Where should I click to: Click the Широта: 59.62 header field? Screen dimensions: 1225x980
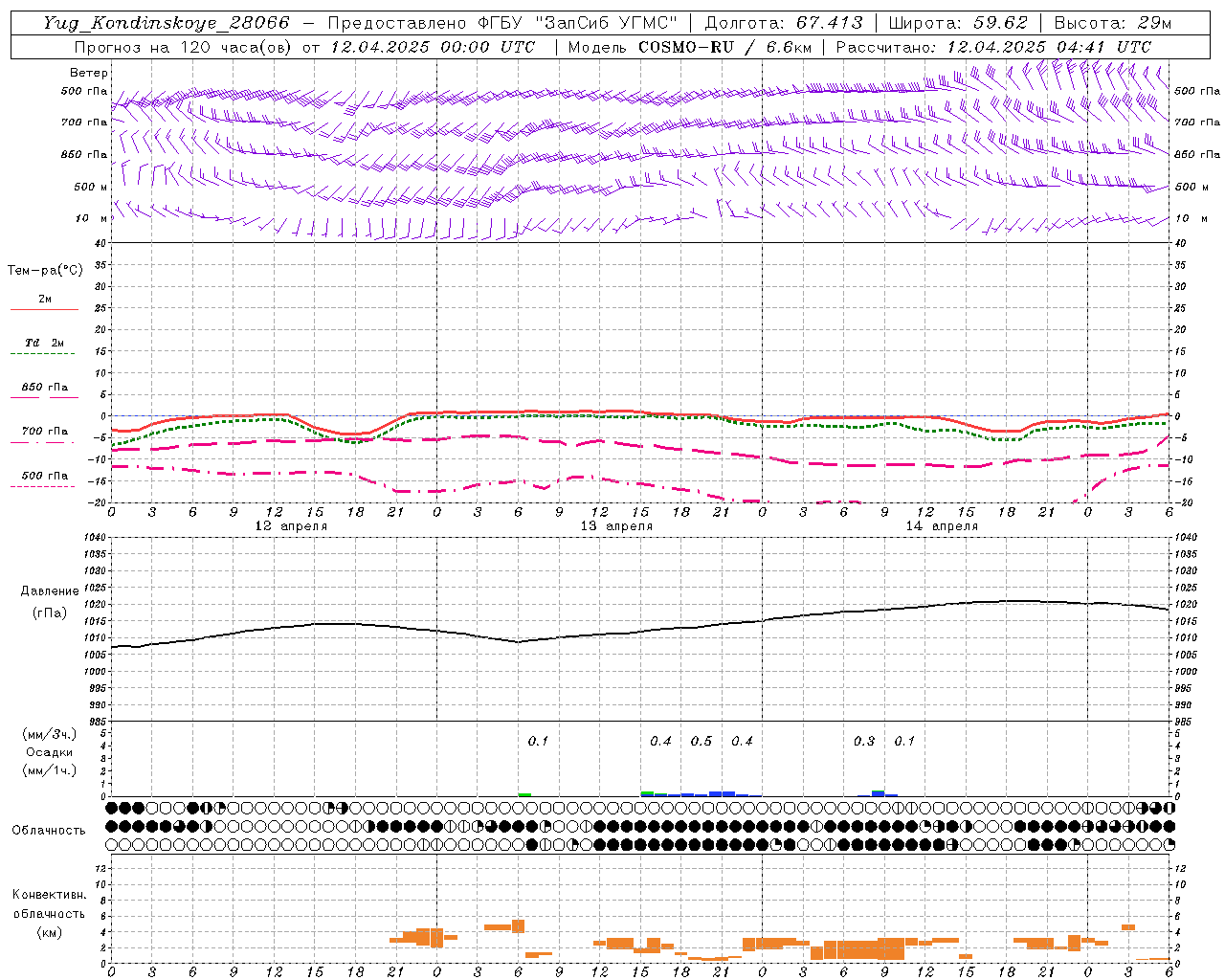pyautogui.click(x=958, y=23)
